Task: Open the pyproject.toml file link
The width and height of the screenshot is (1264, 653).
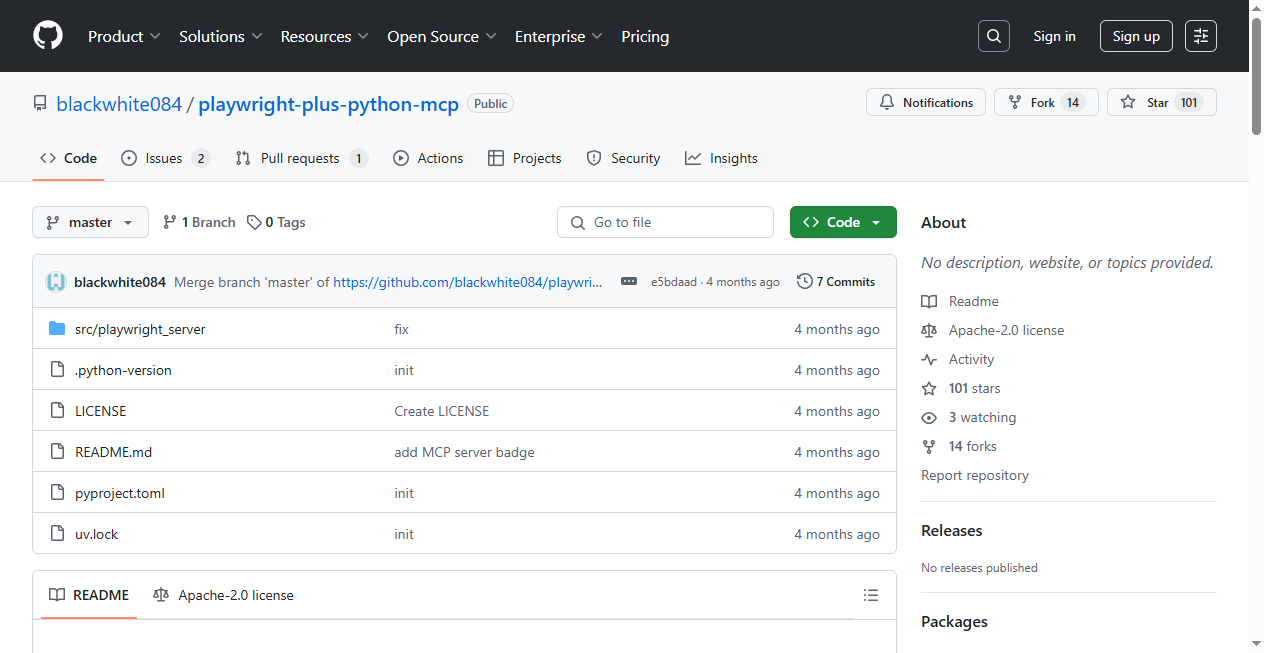Action: tap(120, 493)
